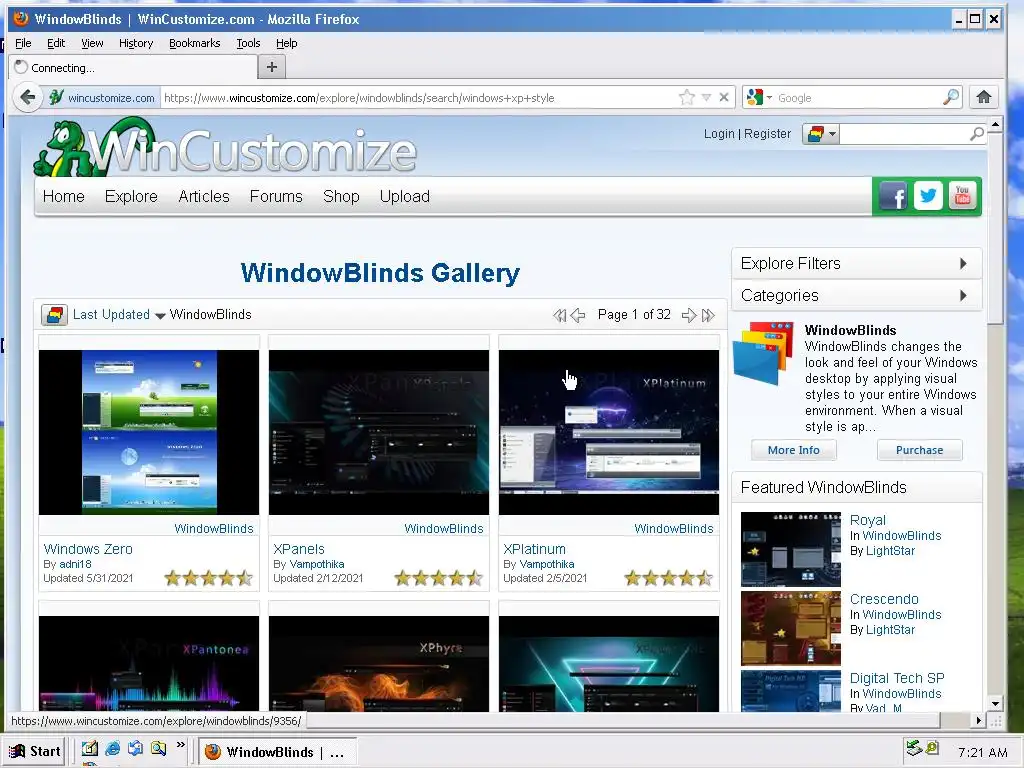Viewport: 1024px width, 768px height.
Task: Open the site search category dropdown
Action: (x=821, y=134)
